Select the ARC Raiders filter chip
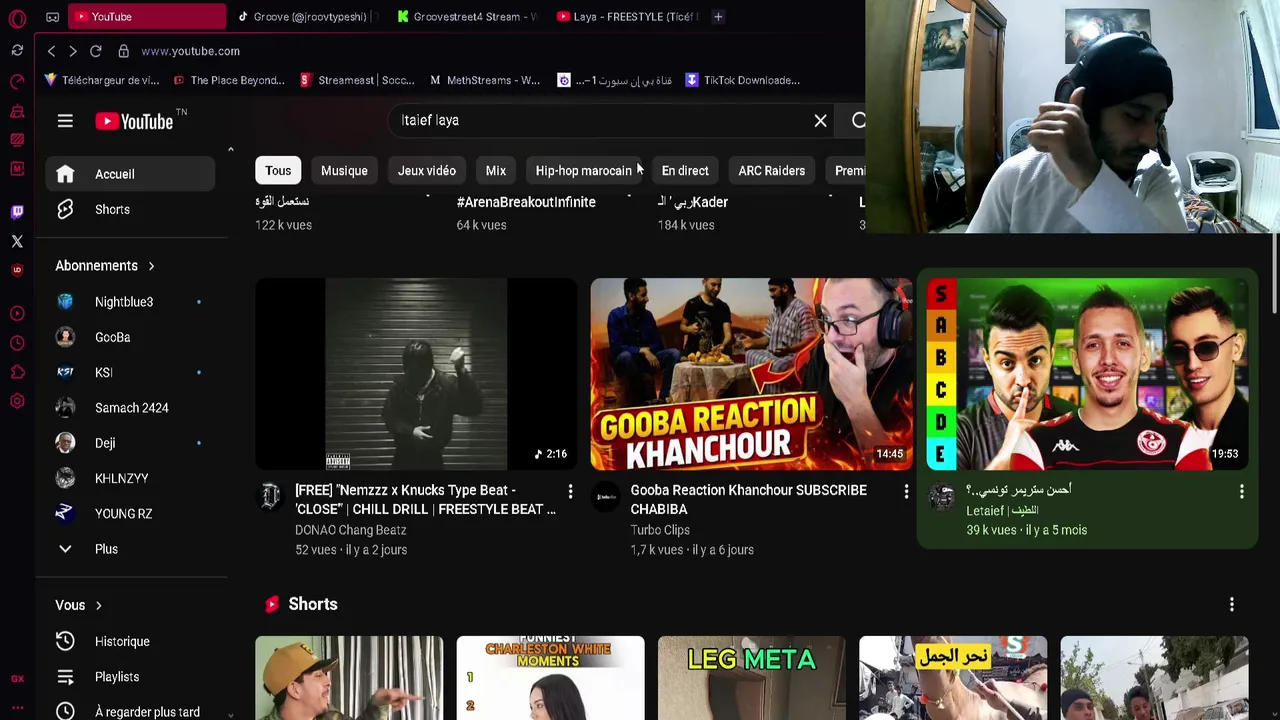This screenshot has height=720, width=1280. pyautogui.click(x=771, y=171)
